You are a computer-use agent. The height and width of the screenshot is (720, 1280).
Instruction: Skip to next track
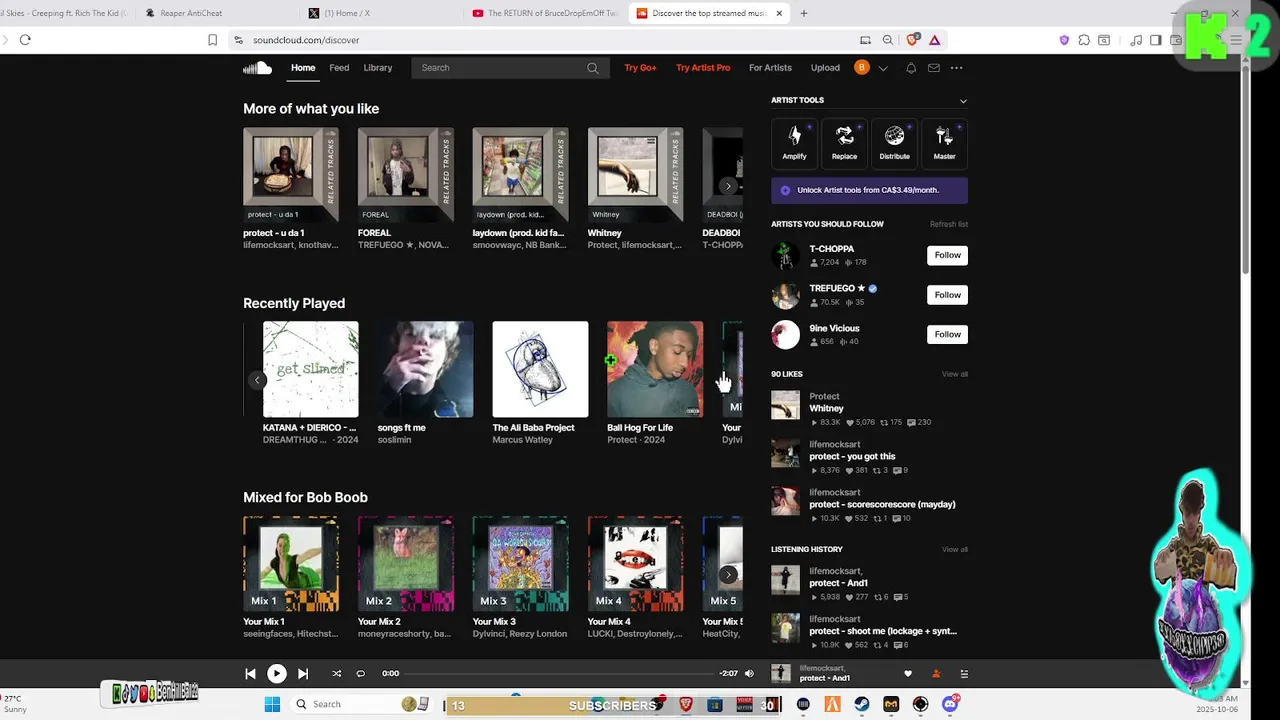(x=303, y=674)
